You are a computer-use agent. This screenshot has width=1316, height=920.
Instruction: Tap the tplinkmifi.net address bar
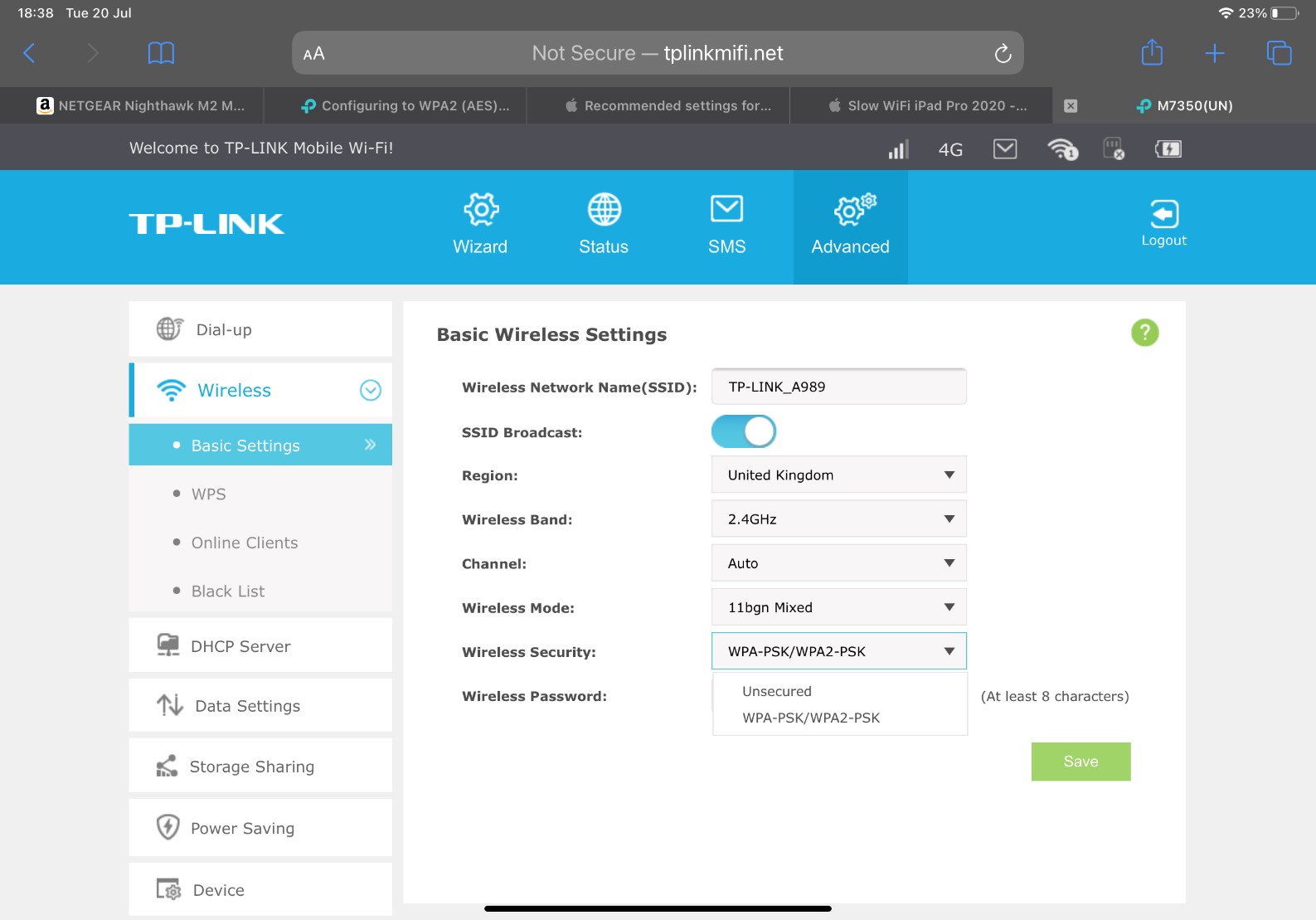658,53
